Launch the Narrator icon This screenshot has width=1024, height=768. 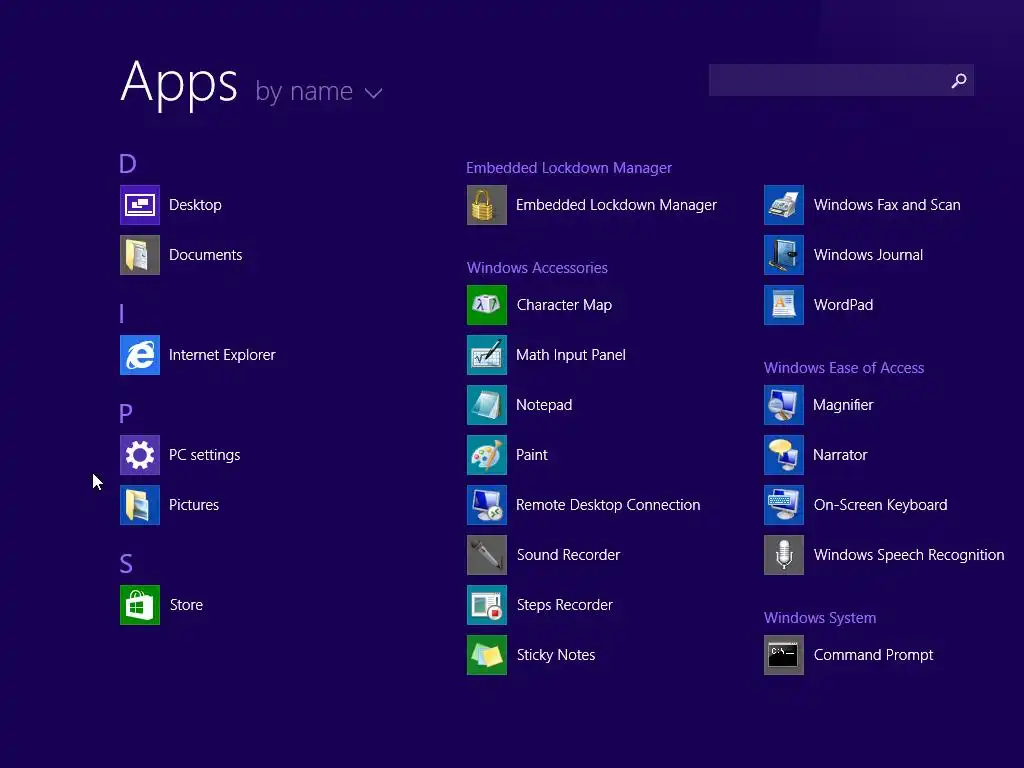[x=784, y=455]
